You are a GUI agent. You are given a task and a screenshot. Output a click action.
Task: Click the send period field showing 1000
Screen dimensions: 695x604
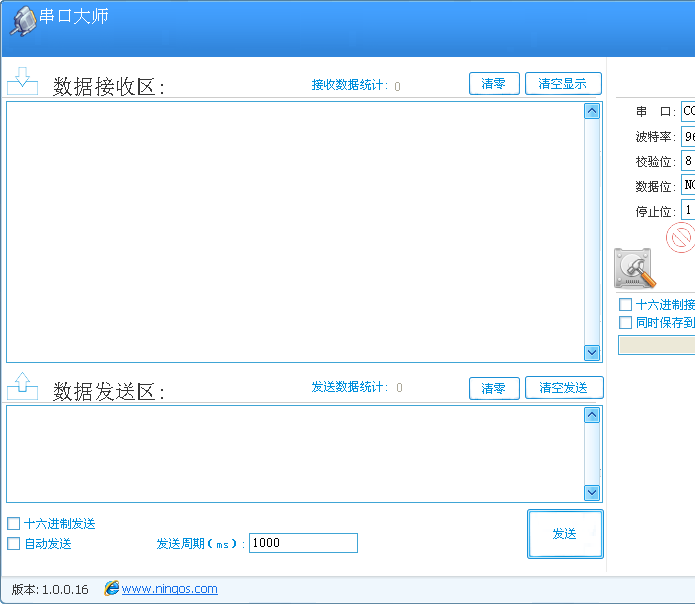point(303,543)
